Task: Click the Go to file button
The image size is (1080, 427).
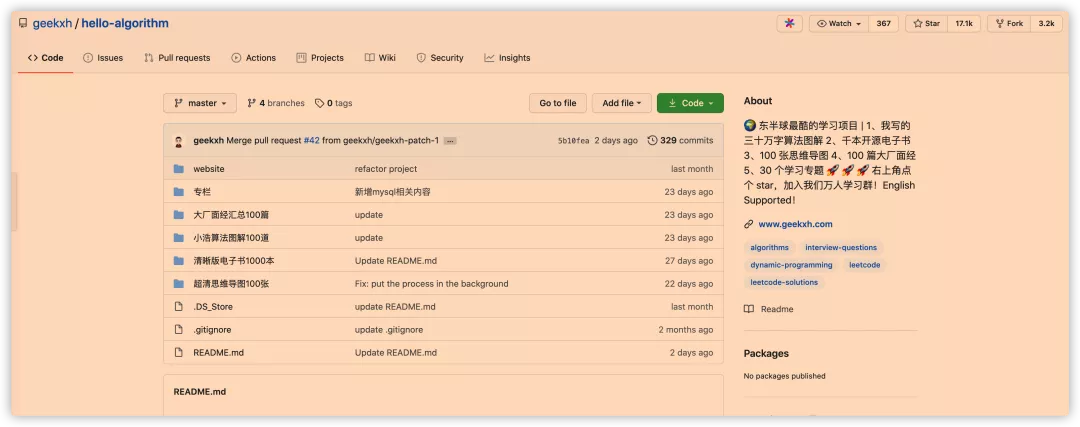Action: (558, 103)
